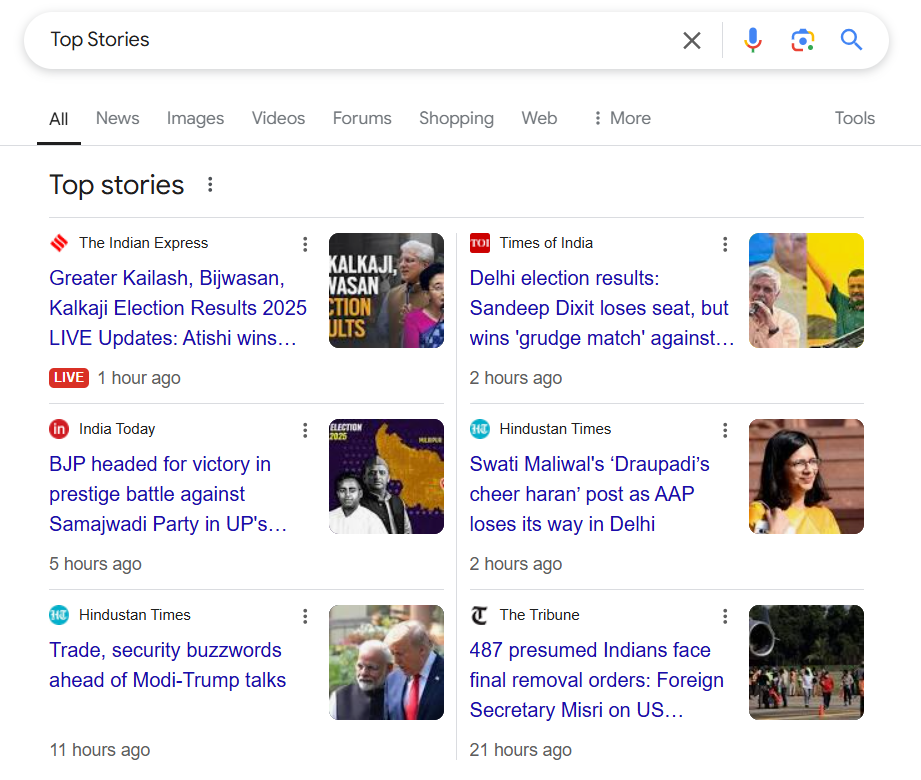Viewport: 921px width, 780px height.
Task: Switch to the Web tab
Action: pos(539,119)
